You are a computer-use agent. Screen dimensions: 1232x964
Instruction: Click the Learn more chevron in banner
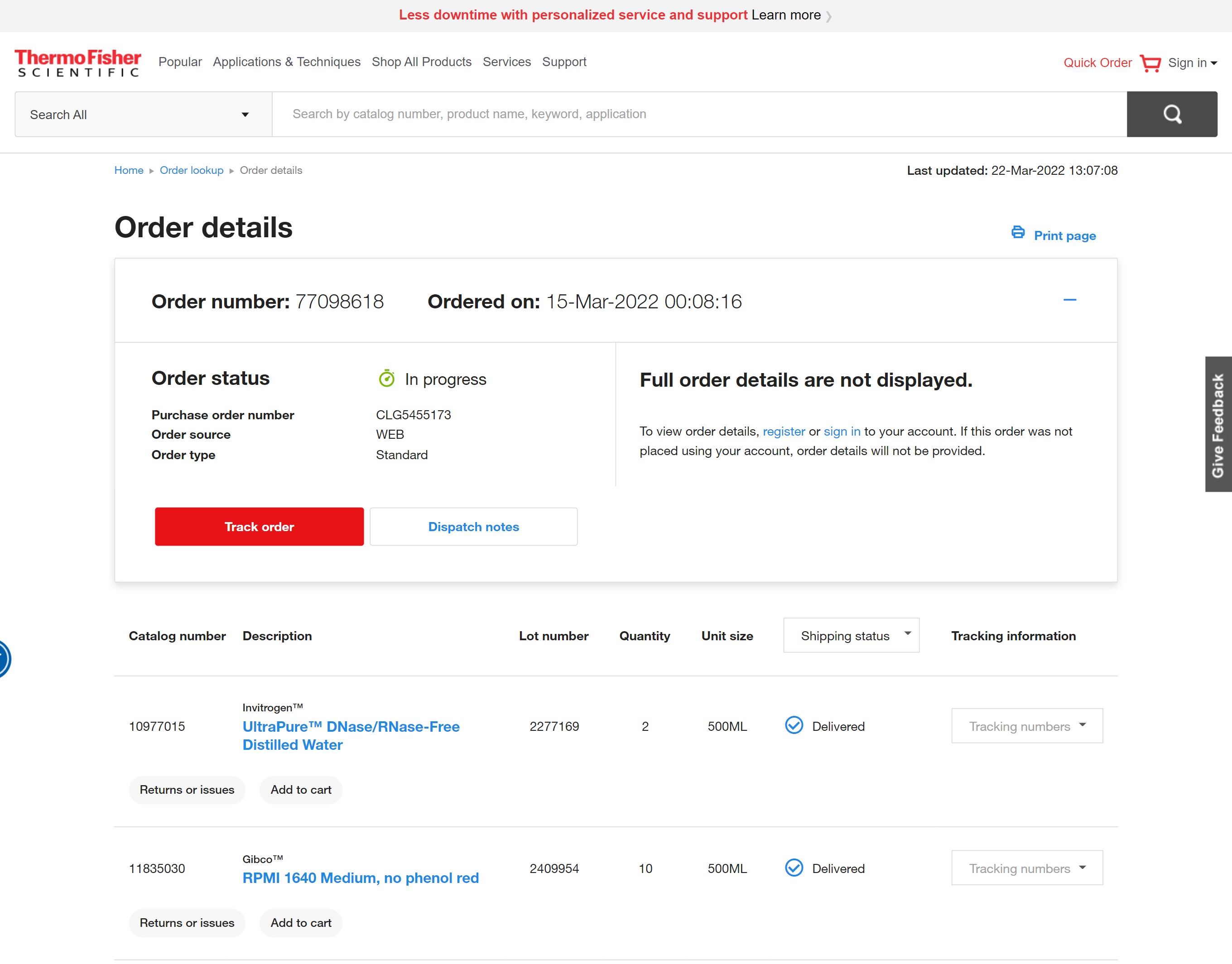pyautogui.click(x=828, y=16)
